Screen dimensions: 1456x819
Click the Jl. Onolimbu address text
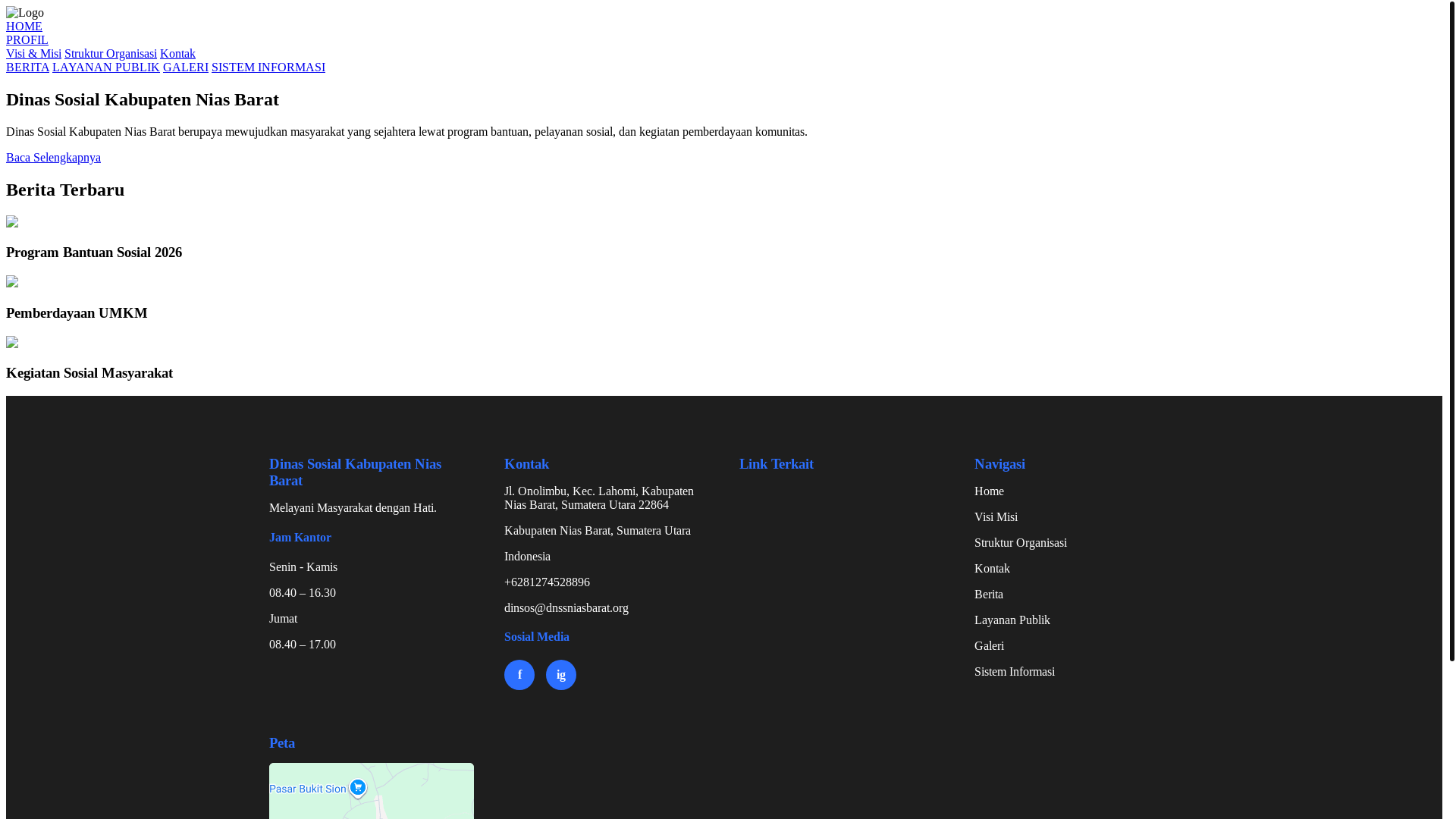(599, 498)
